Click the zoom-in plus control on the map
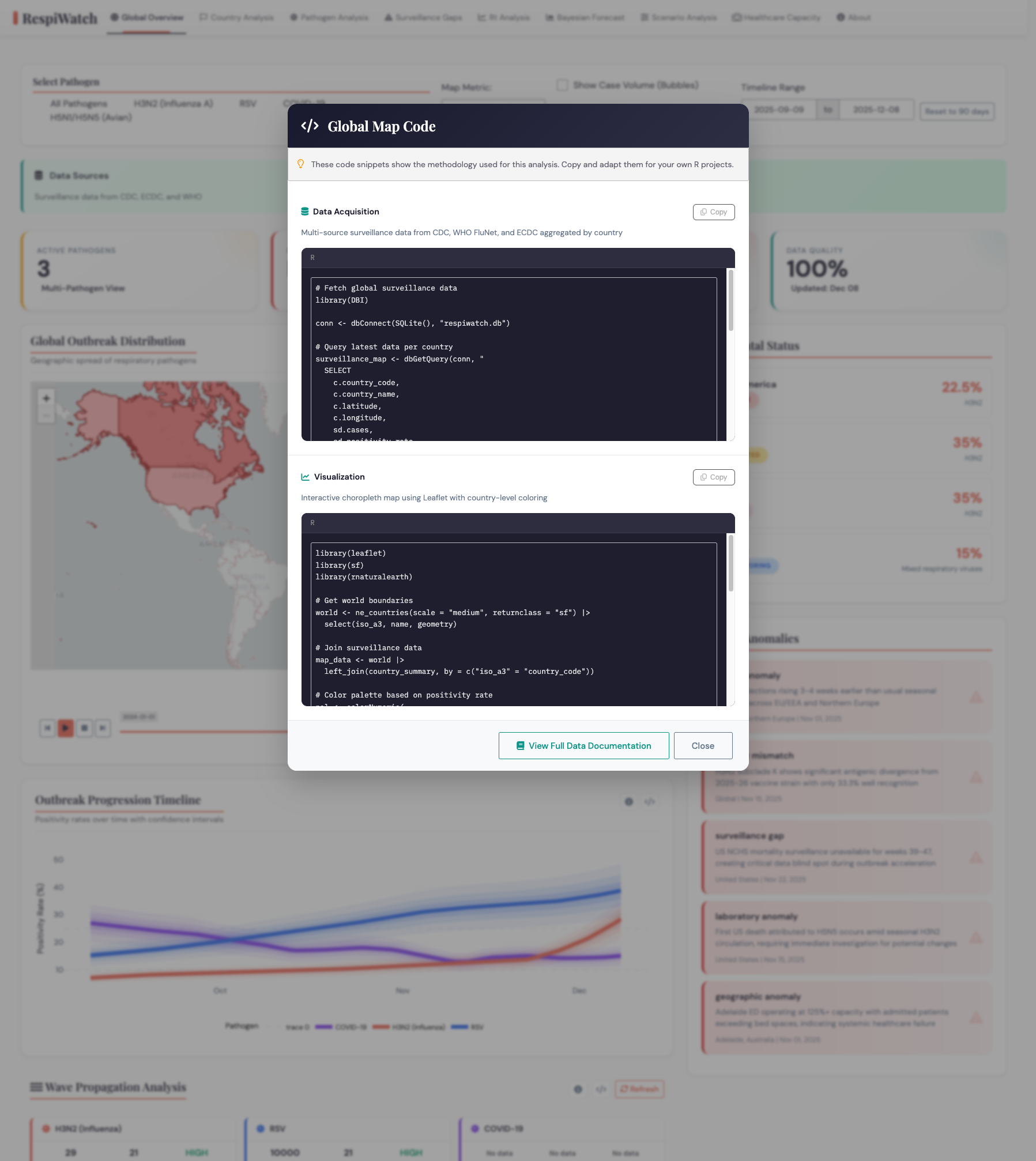1036x1161 pixels. (x=46, y=398)
